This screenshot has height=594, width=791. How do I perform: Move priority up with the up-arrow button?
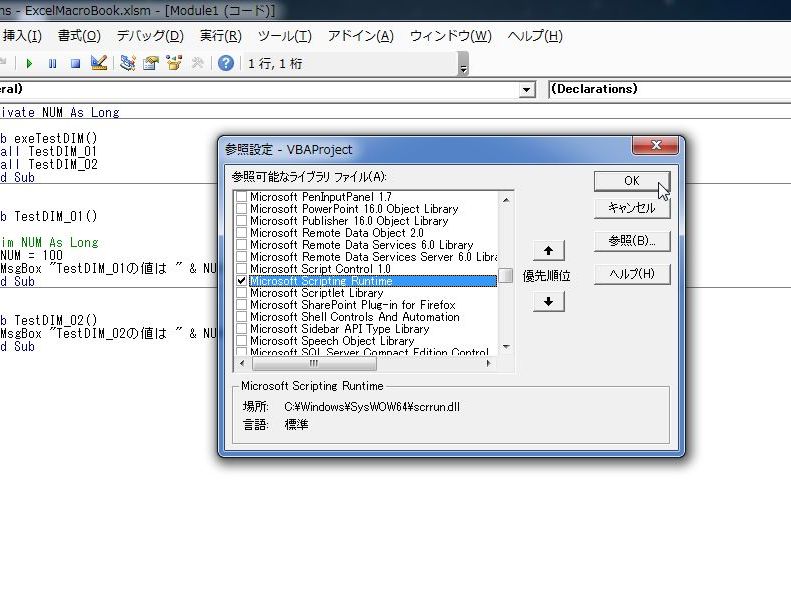pos(548,250)
